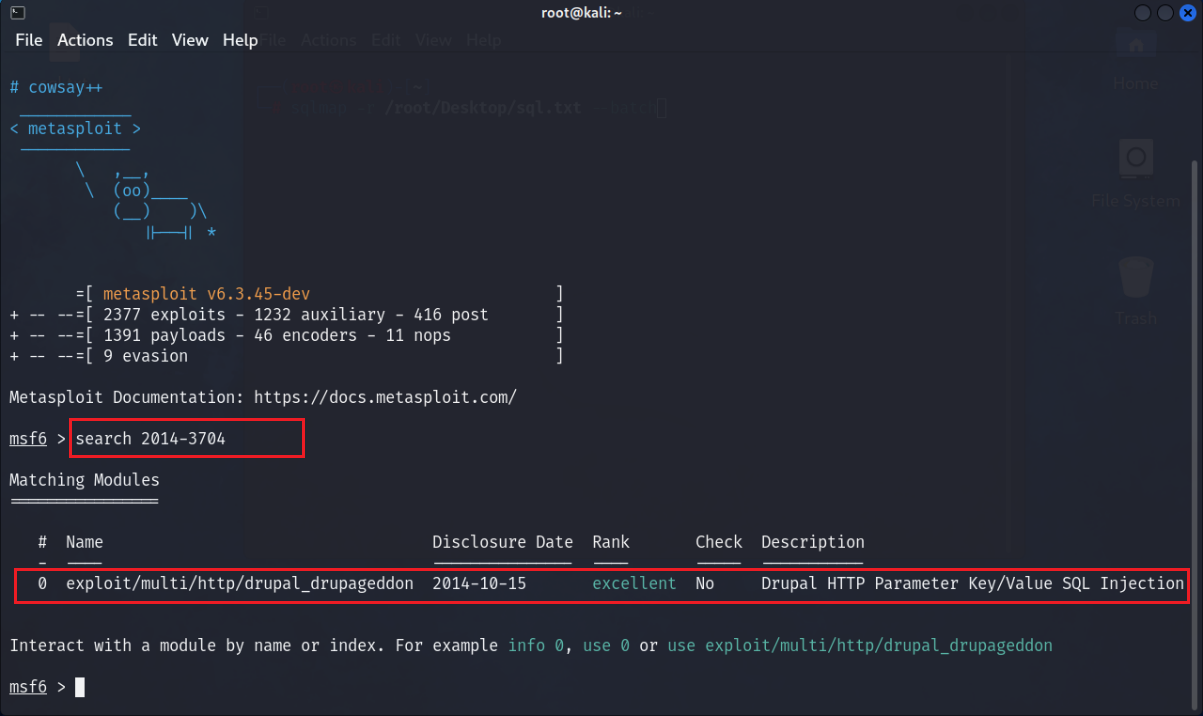
Task: Open the File menu
Action: pyautogui.click(x=29, y=40)
